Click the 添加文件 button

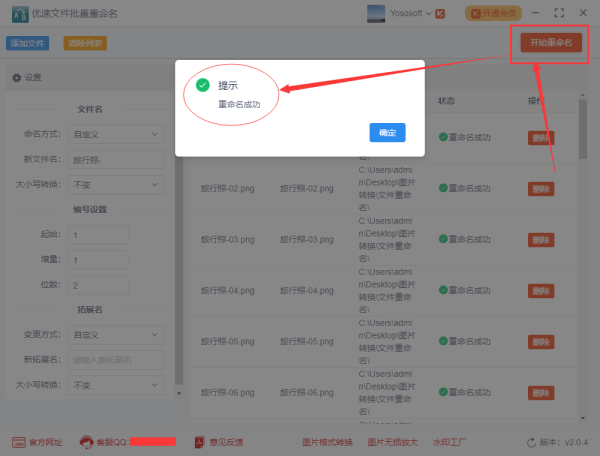28,43
